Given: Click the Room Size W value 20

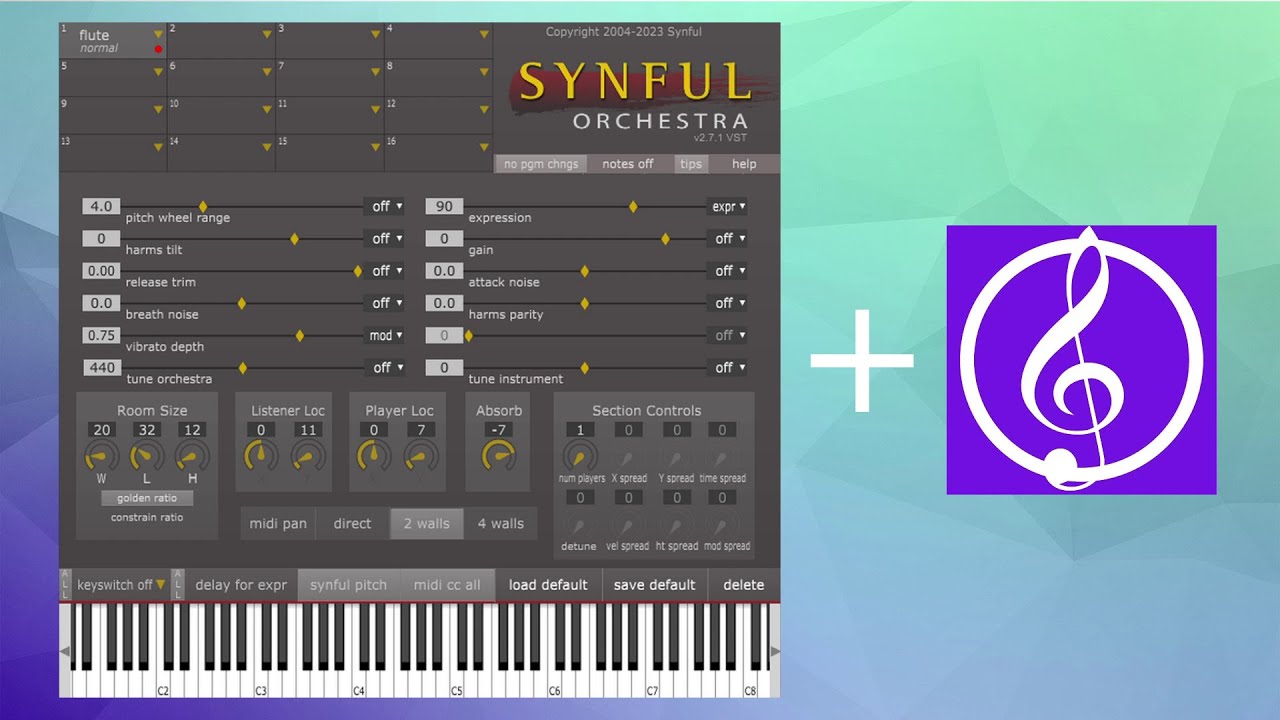Looking at the screenshot, I should pos(101,430).
